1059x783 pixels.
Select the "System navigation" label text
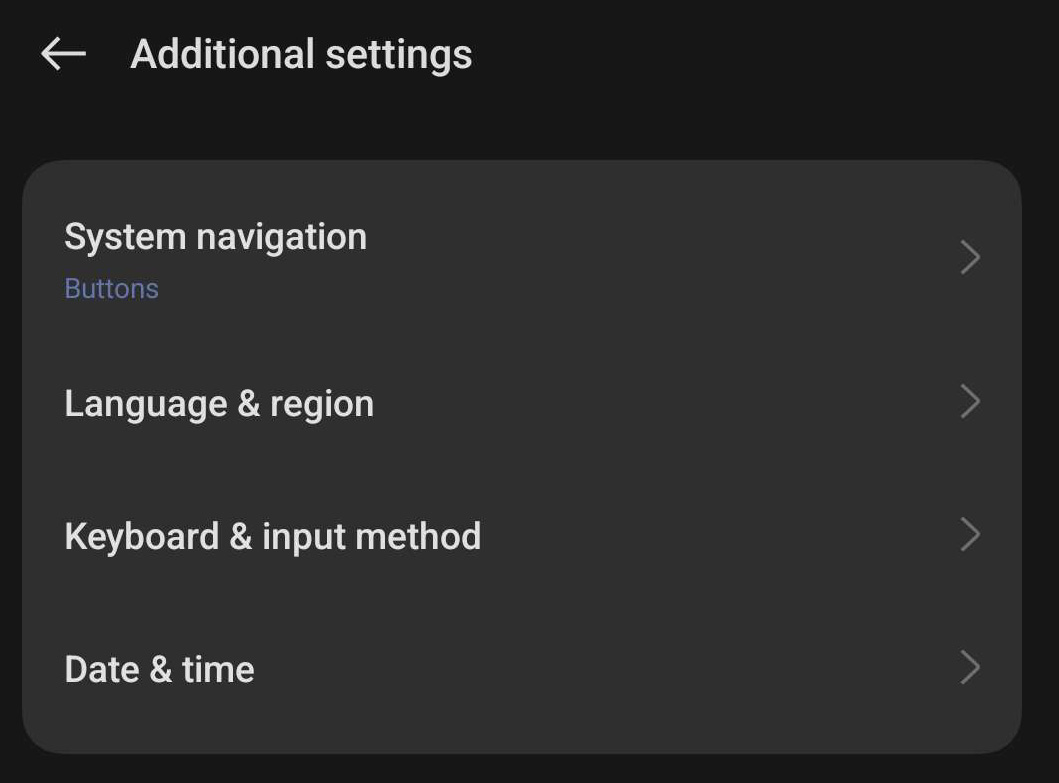pos(215,237)
